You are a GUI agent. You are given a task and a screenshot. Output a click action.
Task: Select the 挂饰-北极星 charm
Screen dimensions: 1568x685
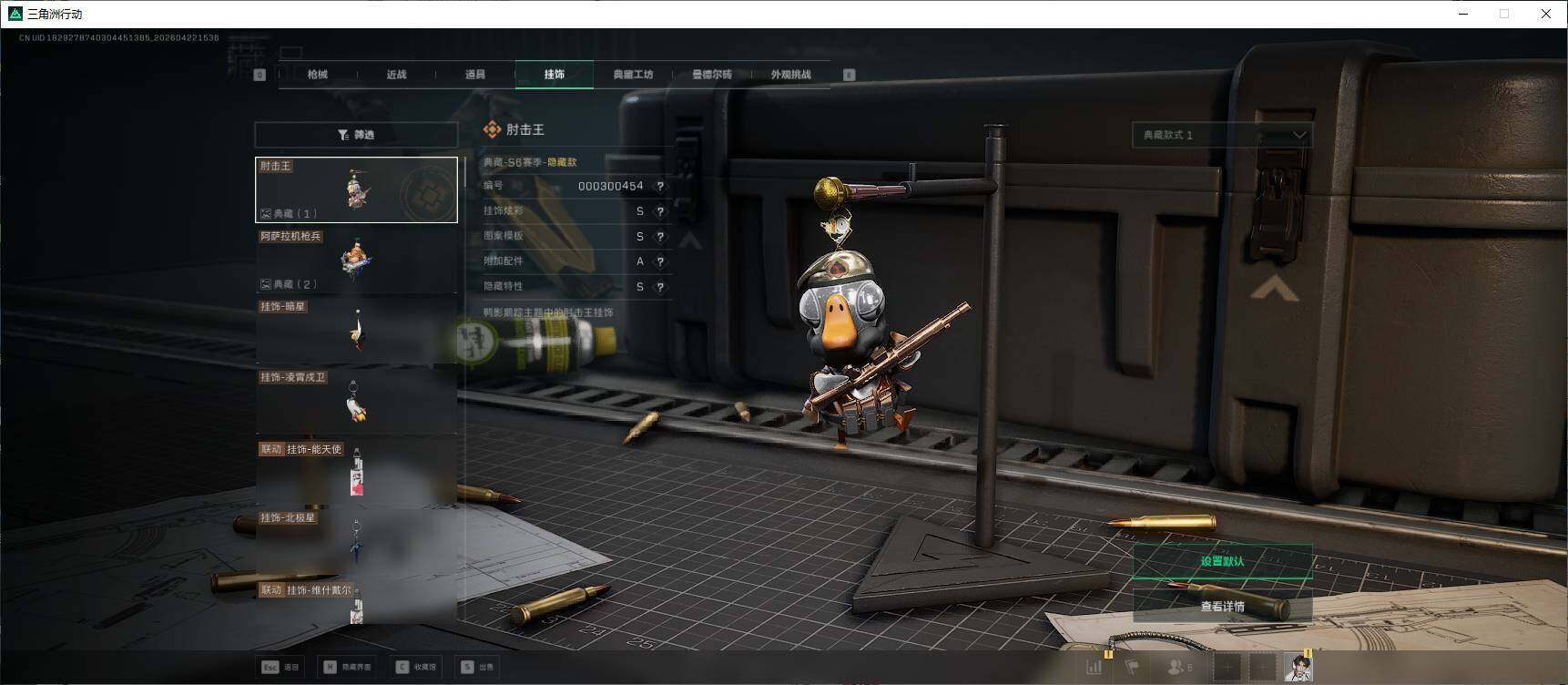356,542
